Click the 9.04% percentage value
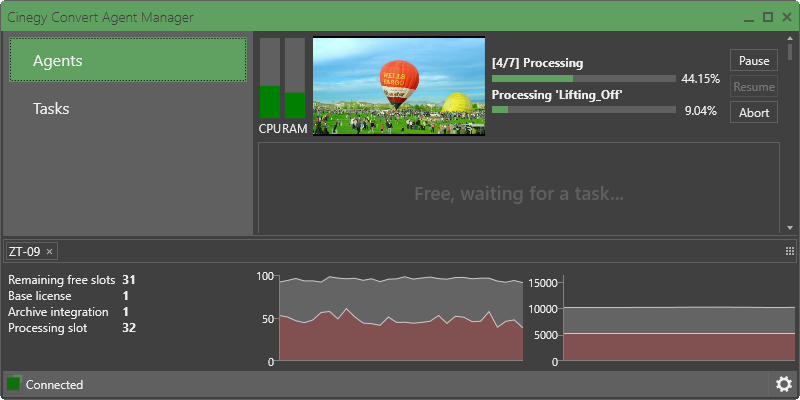The width and height of the screenshot is (800, 400). tap(701, 111)
